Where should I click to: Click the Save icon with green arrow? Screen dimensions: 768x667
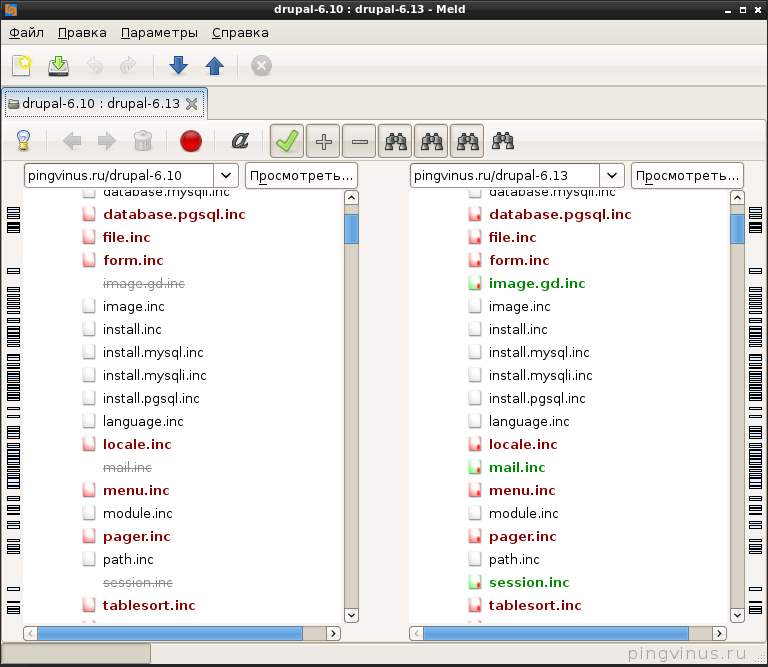click(59, 66)
